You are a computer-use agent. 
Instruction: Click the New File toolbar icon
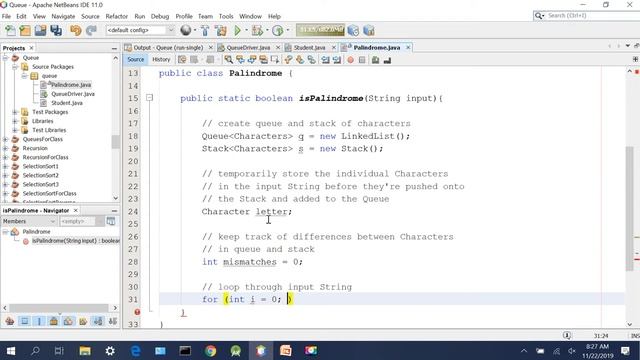(x=10, y=31)
